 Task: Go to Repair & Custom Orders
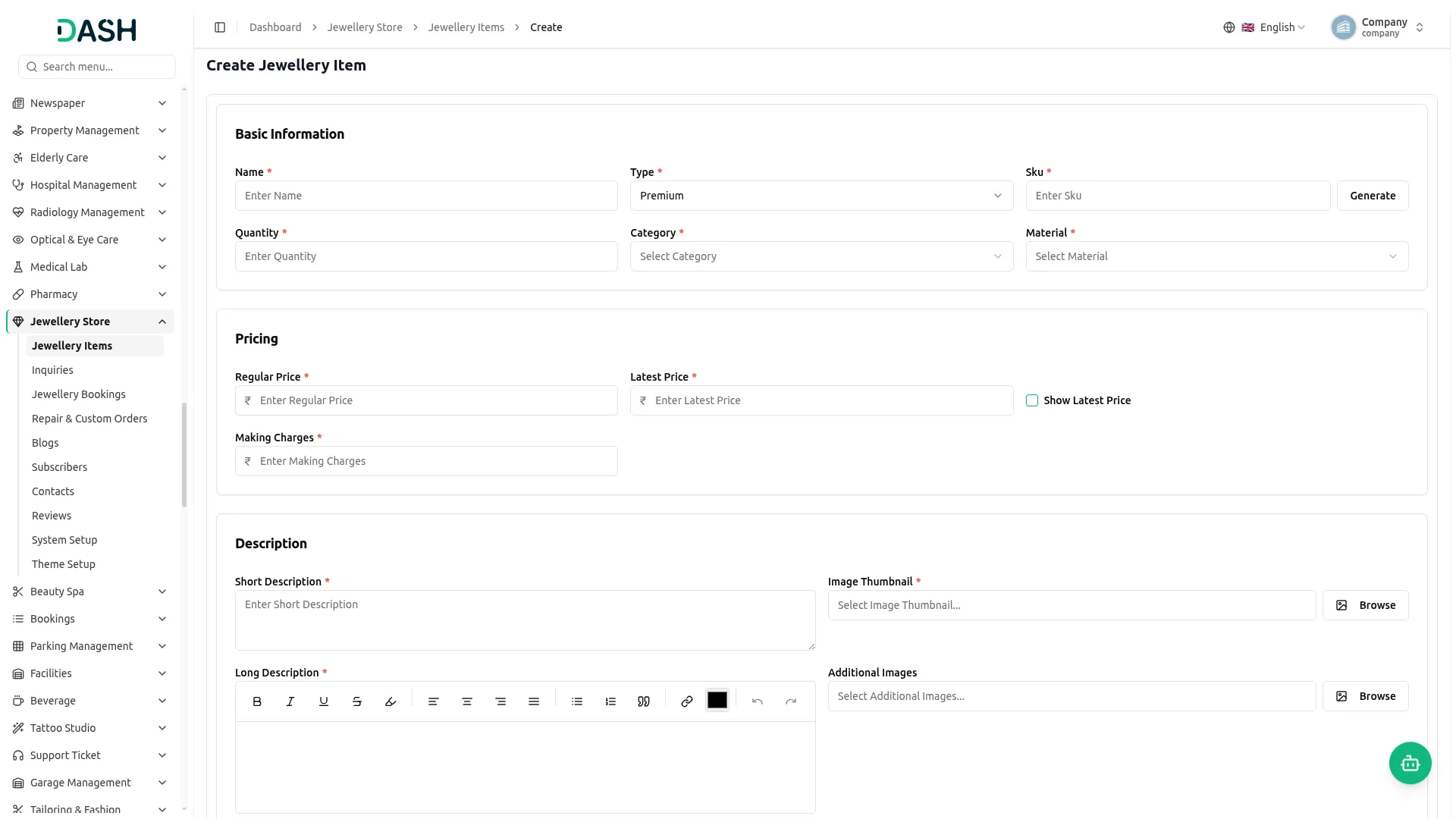(89, 419)
